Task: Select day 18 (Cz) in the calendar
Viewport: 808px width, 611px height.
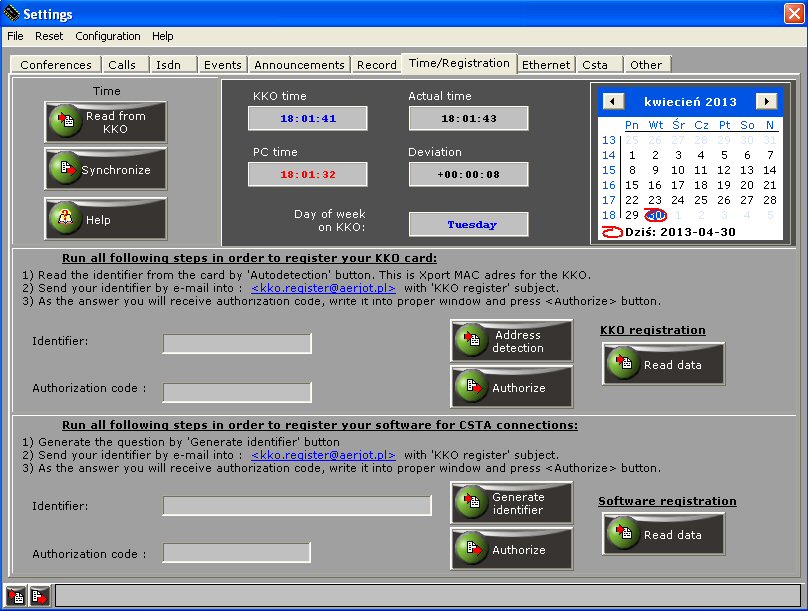Action: pyautogui.click(x=701, y=185)
